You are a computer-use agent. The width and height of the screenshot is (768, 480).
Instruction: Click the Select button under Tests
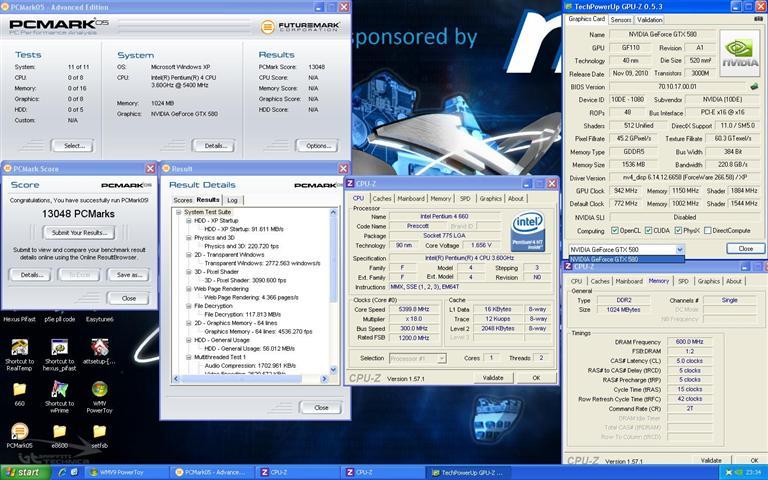[x=73, y=145]
